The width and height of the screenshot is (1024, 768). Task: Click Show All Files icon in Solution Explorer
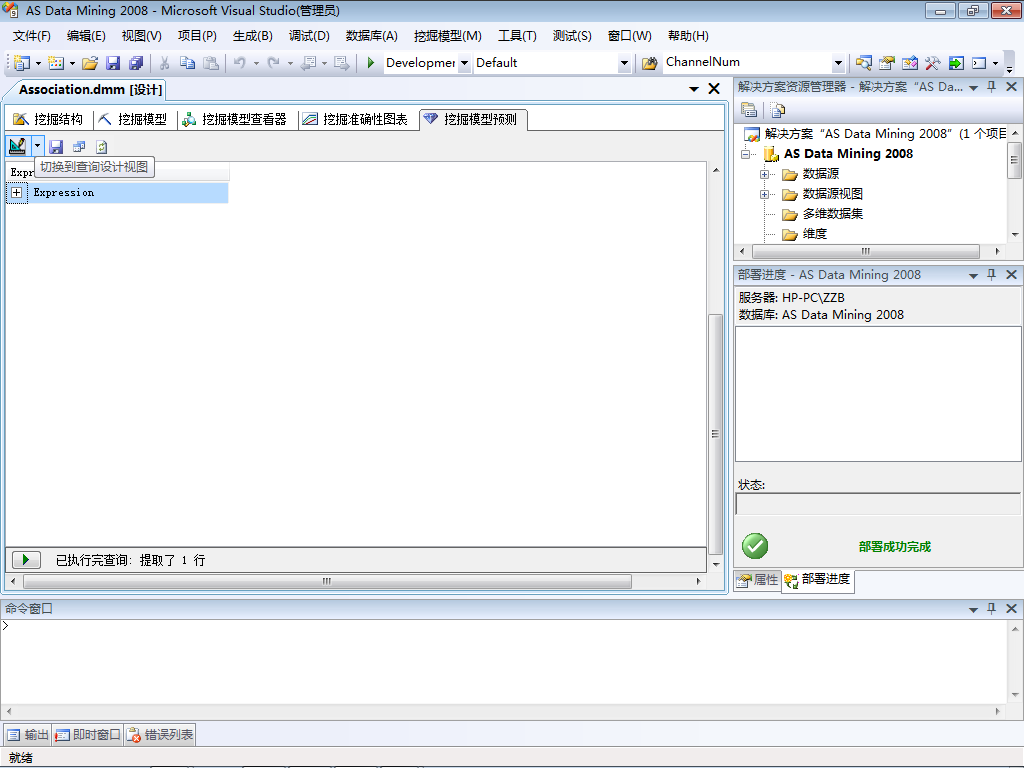777,110
